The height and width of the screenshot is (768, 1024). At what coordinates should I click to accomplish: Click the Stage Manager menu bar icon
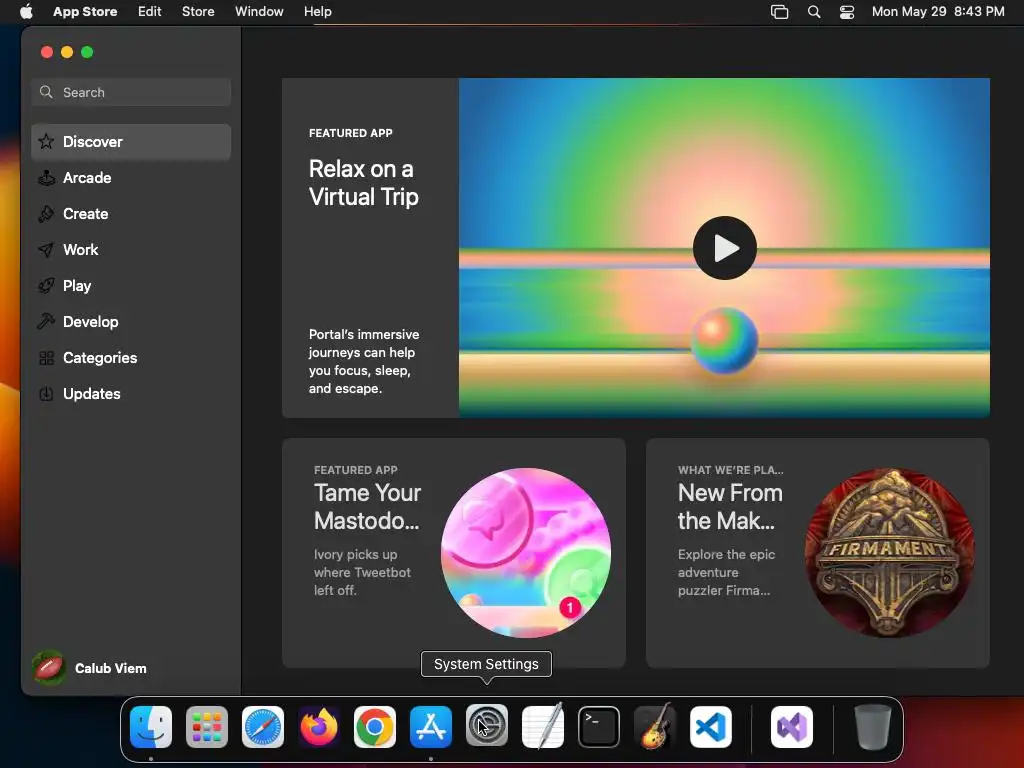[x=780, y=12]
